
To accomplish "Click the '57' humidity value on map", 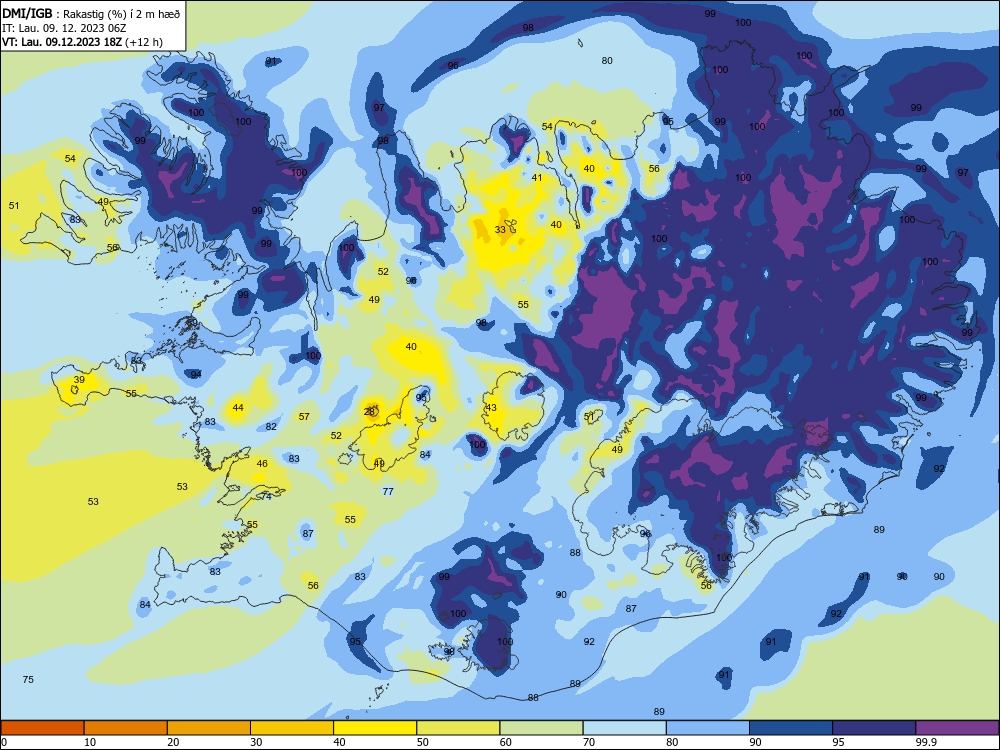I will 304,416.
